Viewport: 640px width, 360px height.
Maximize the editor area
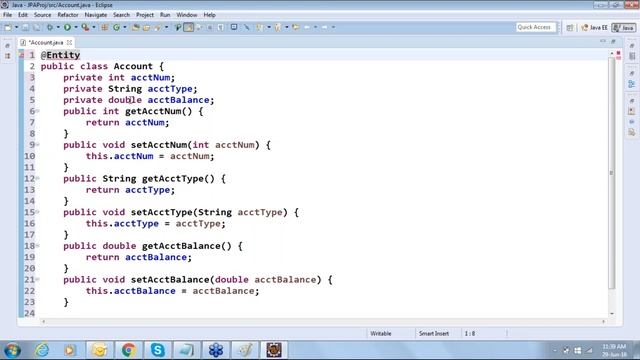click(613, 41)
